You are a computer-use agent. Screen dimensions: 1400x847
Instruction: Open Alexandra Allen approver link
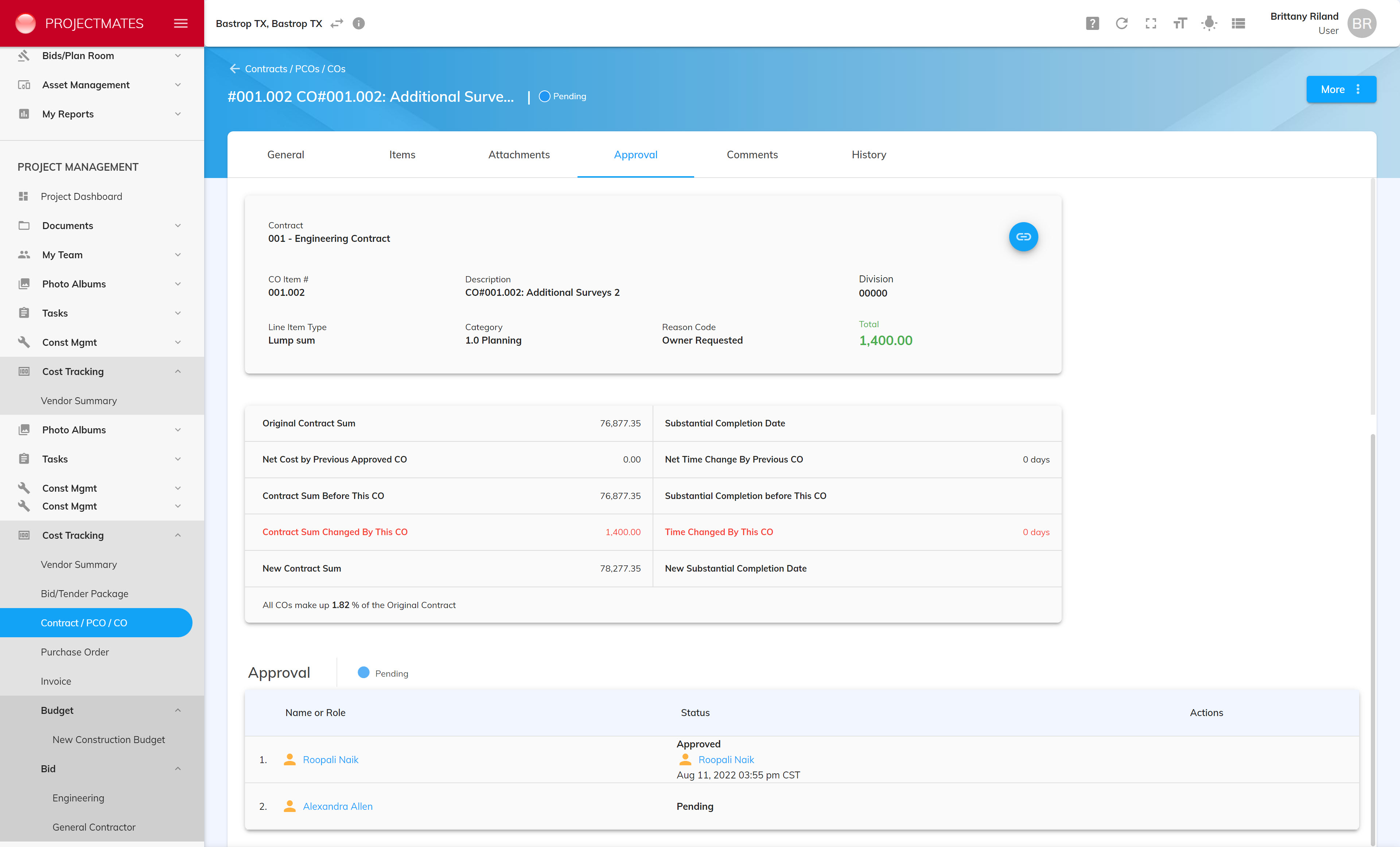click(338, 806)
